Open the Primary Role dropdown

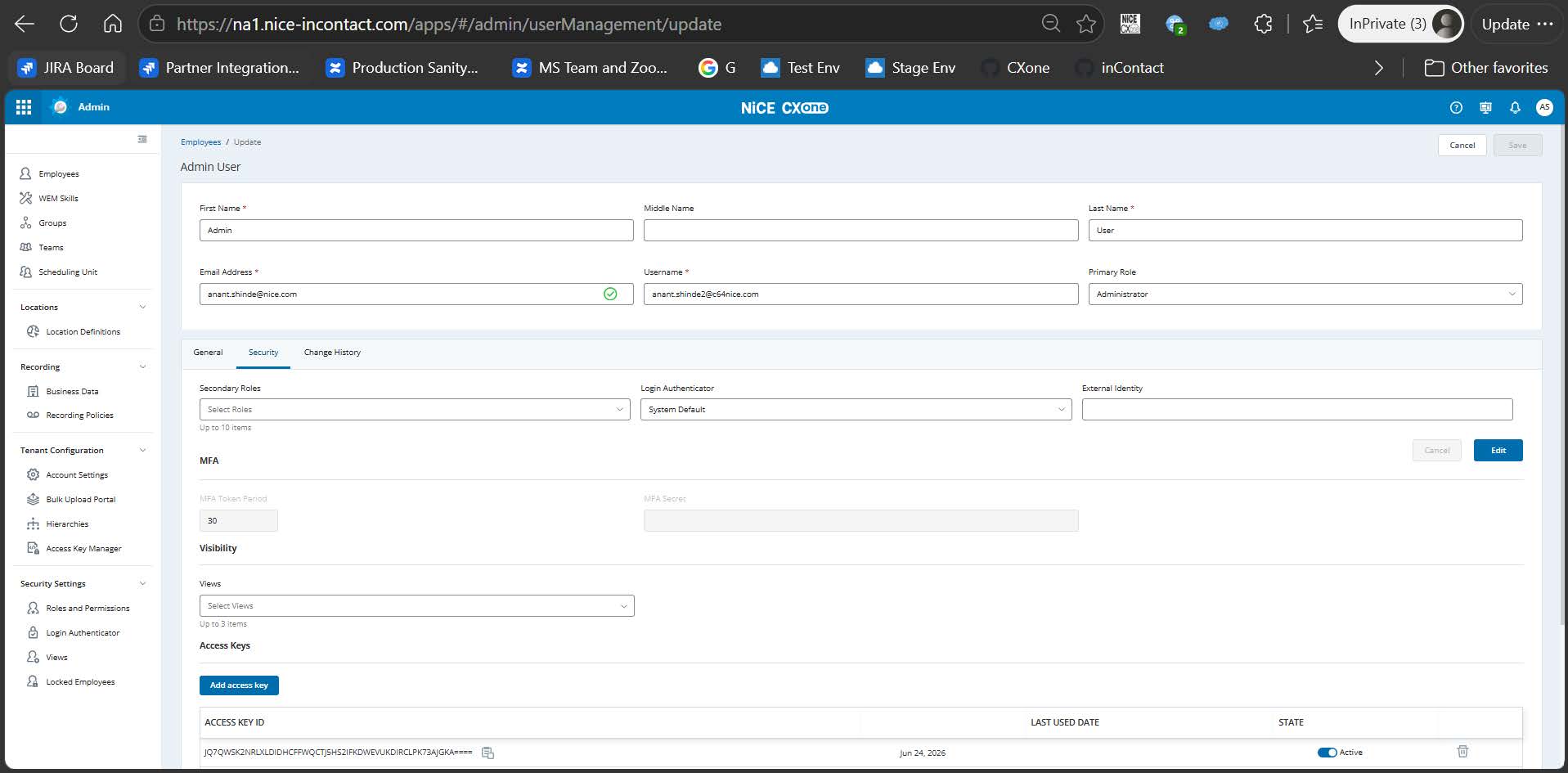point(1305,294)
